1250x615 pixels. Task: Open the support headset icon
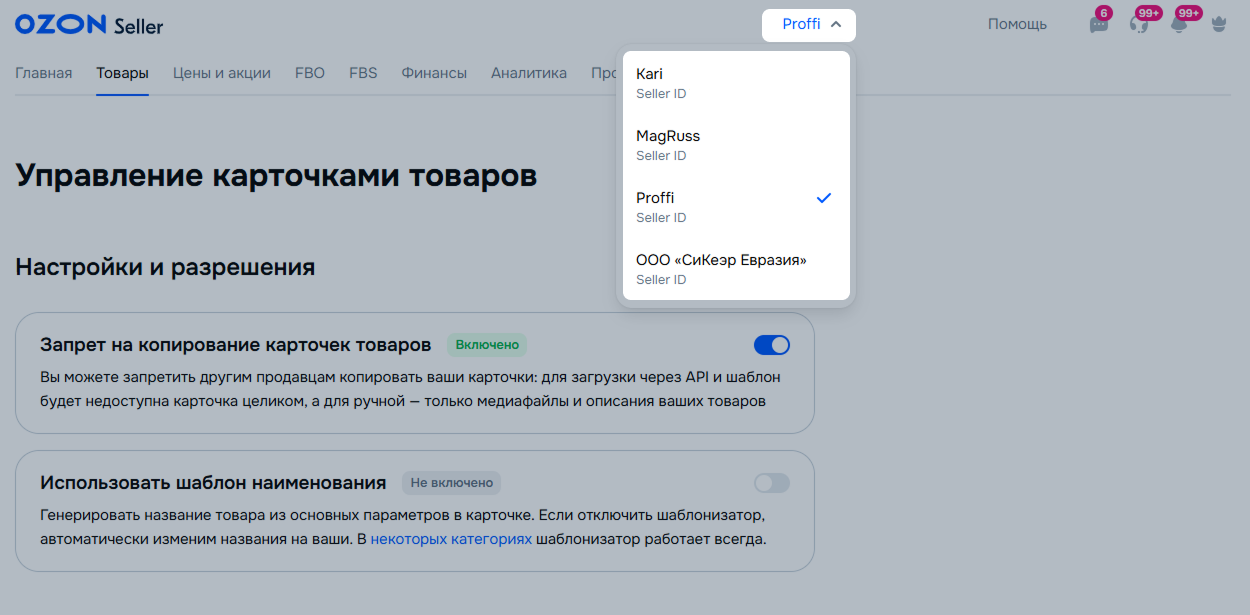[x=1139, y=25]
